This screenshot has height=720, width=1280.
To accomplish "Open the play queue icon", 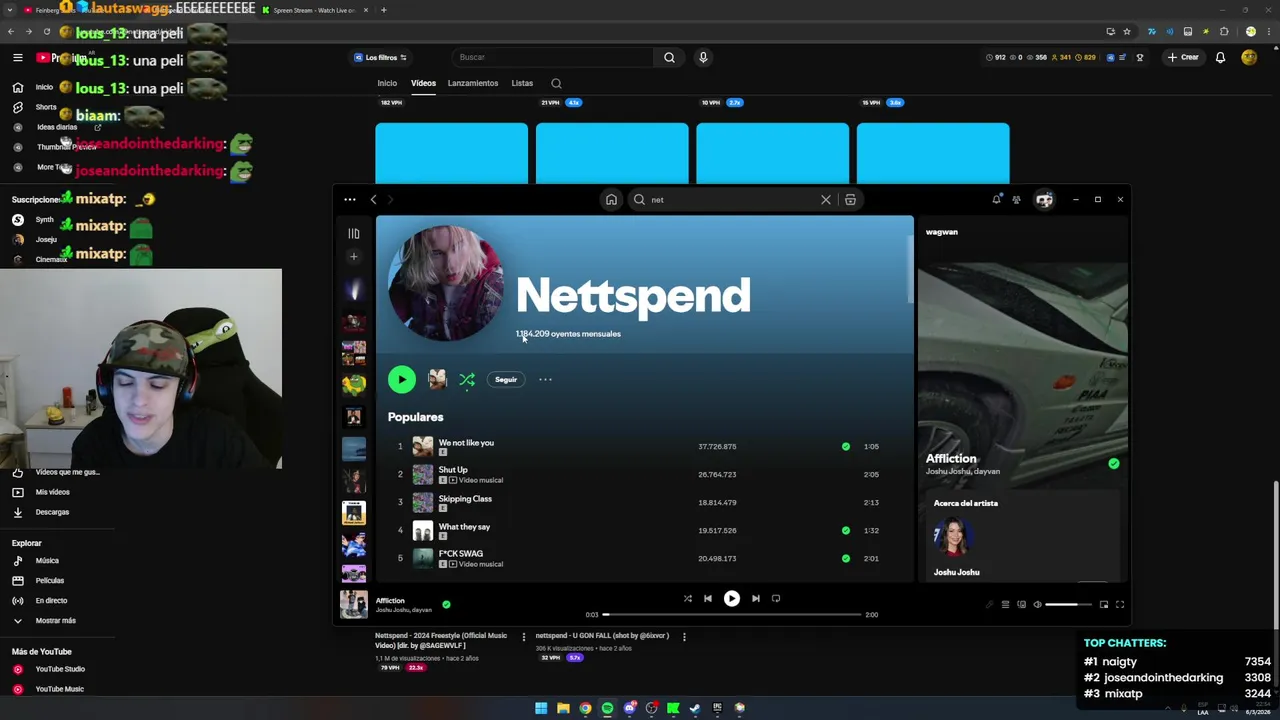I will pyautogui.click(x=1005, y=604).
